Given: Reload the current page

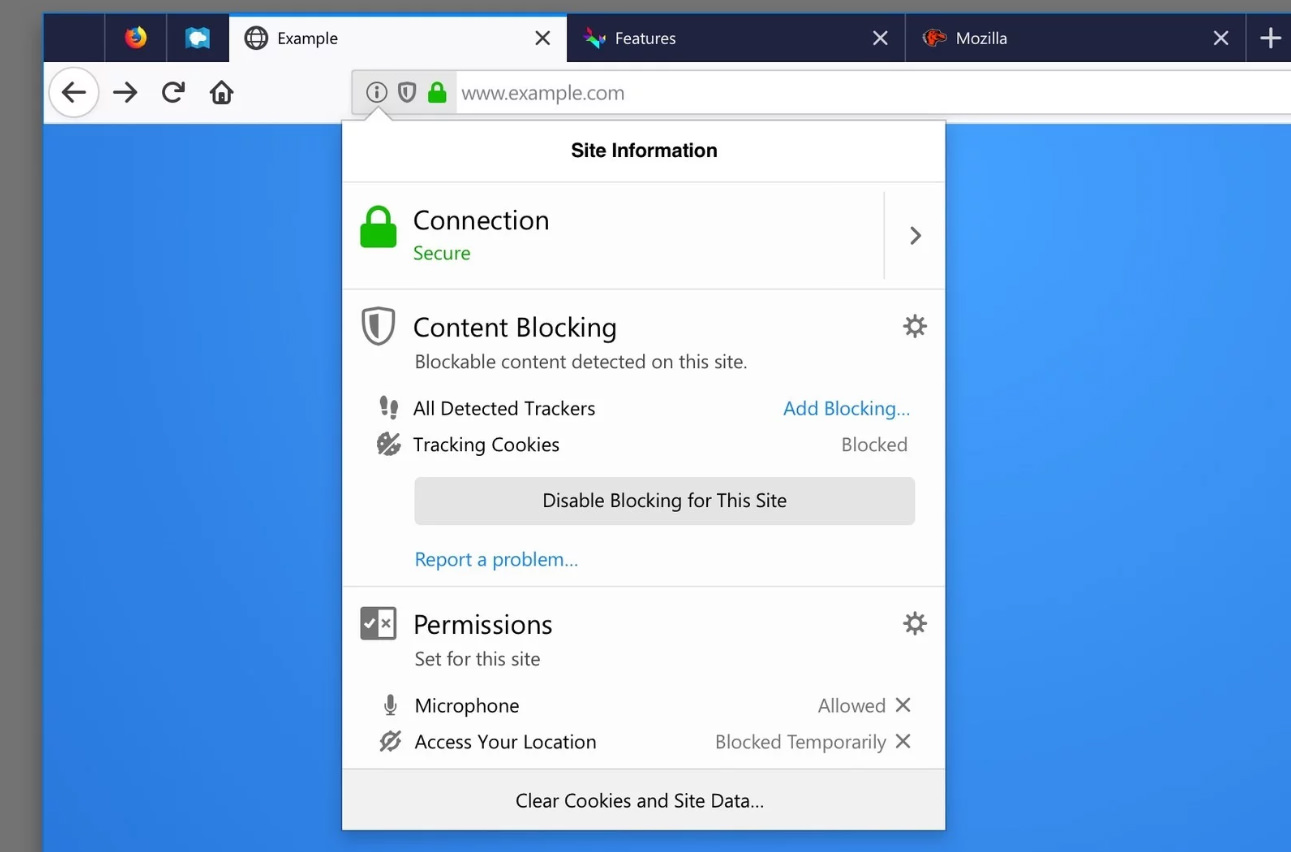Looking at the screenshot, I should 173,93.
